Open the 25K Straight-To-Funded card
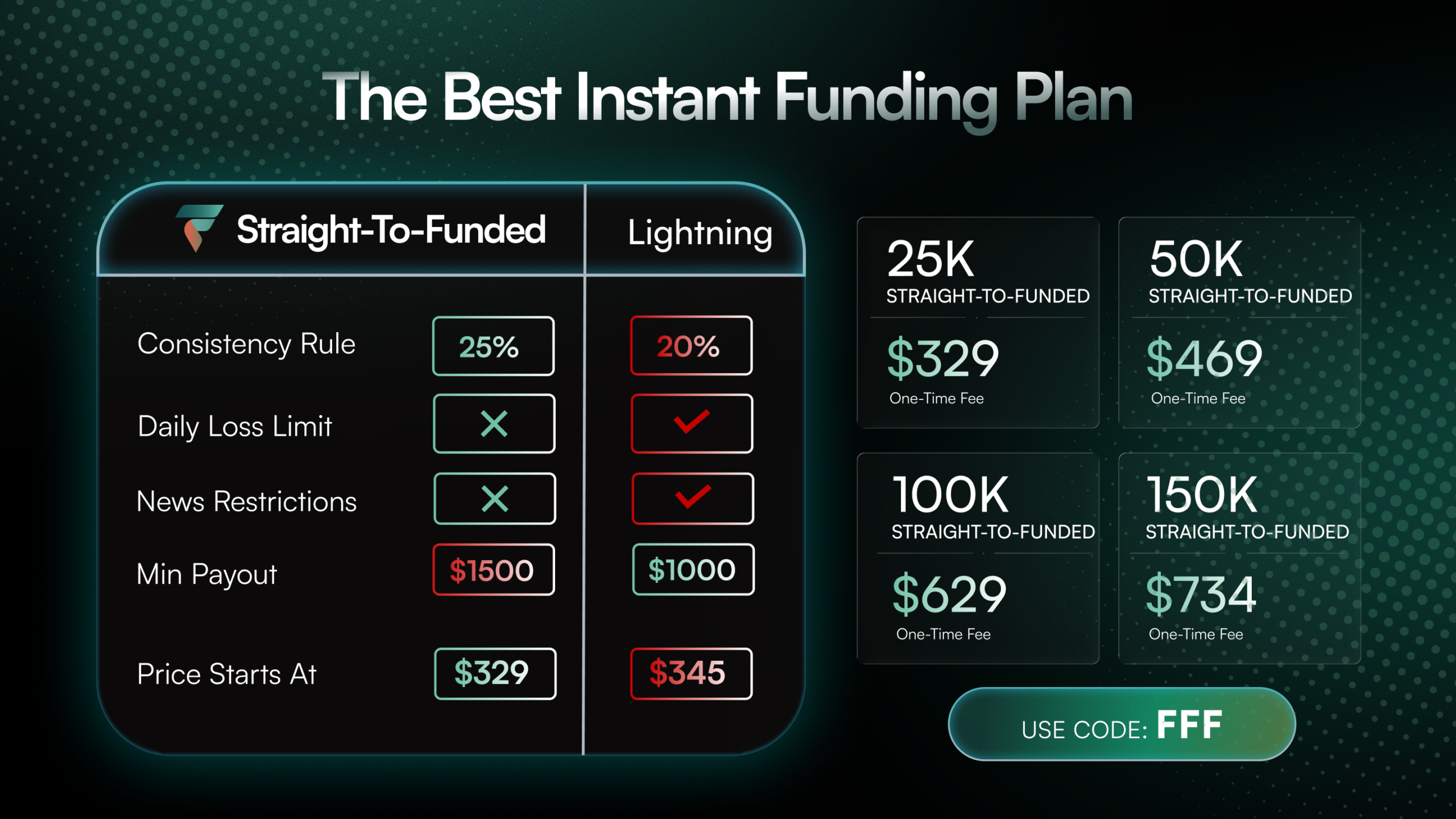This screenshot has width=1456, height=819. coord(978,322)
